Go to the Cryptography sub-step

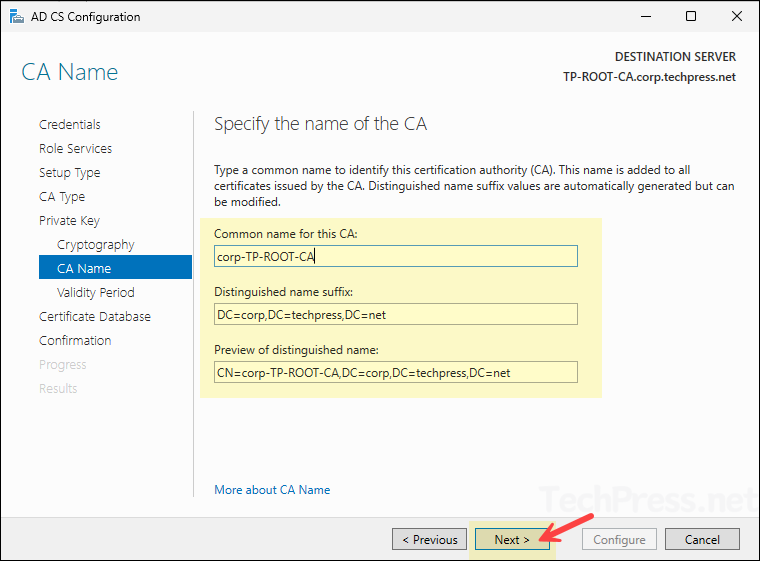click(95, 244)
